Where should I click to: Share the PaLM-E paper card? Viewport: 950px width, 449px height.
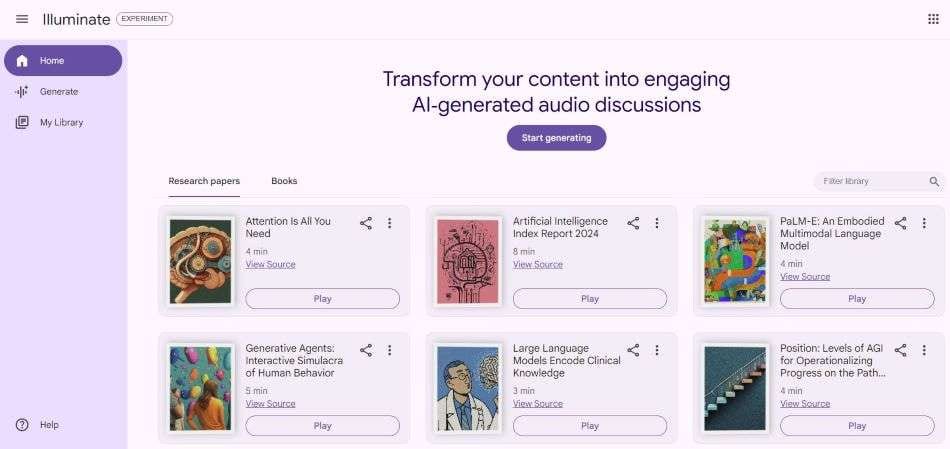900,223
